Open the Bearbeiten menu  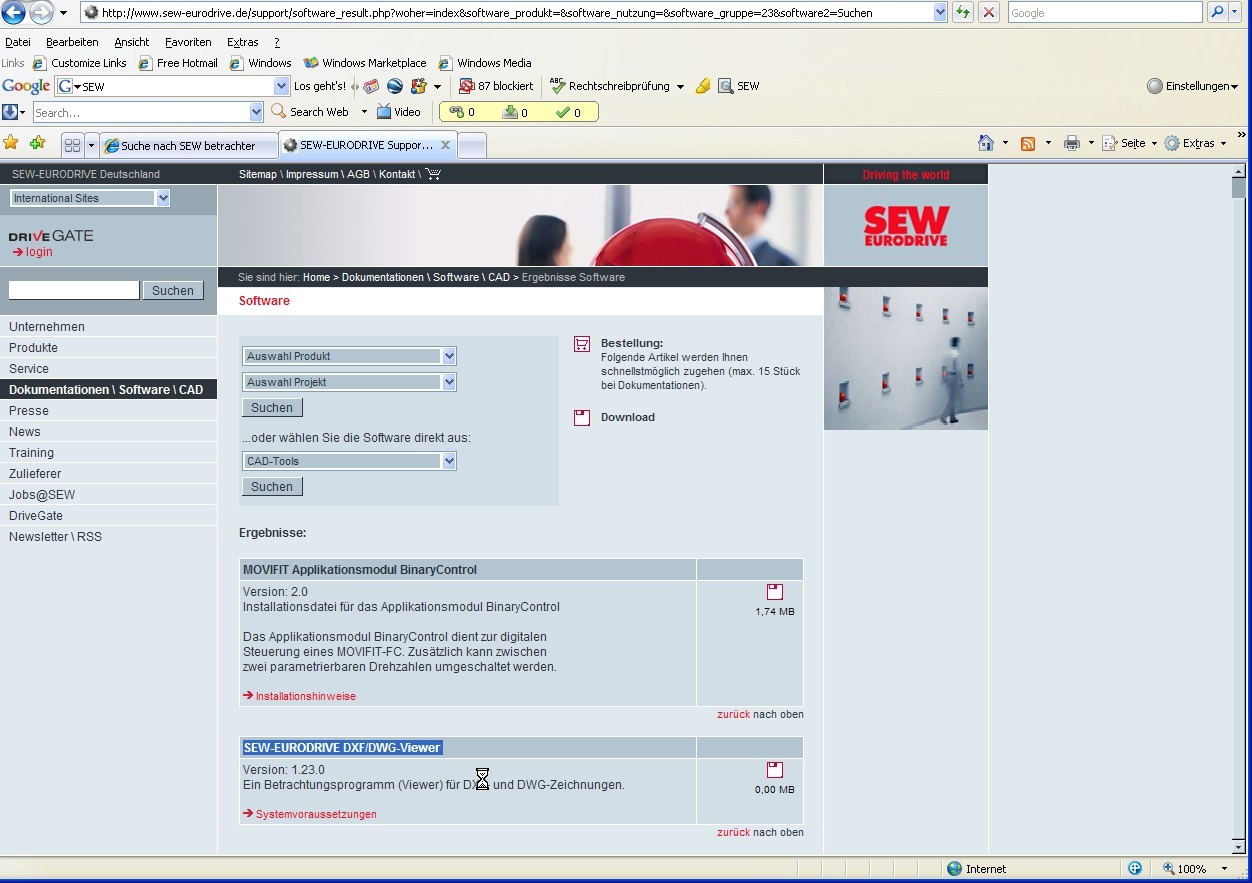click(72, 42)
